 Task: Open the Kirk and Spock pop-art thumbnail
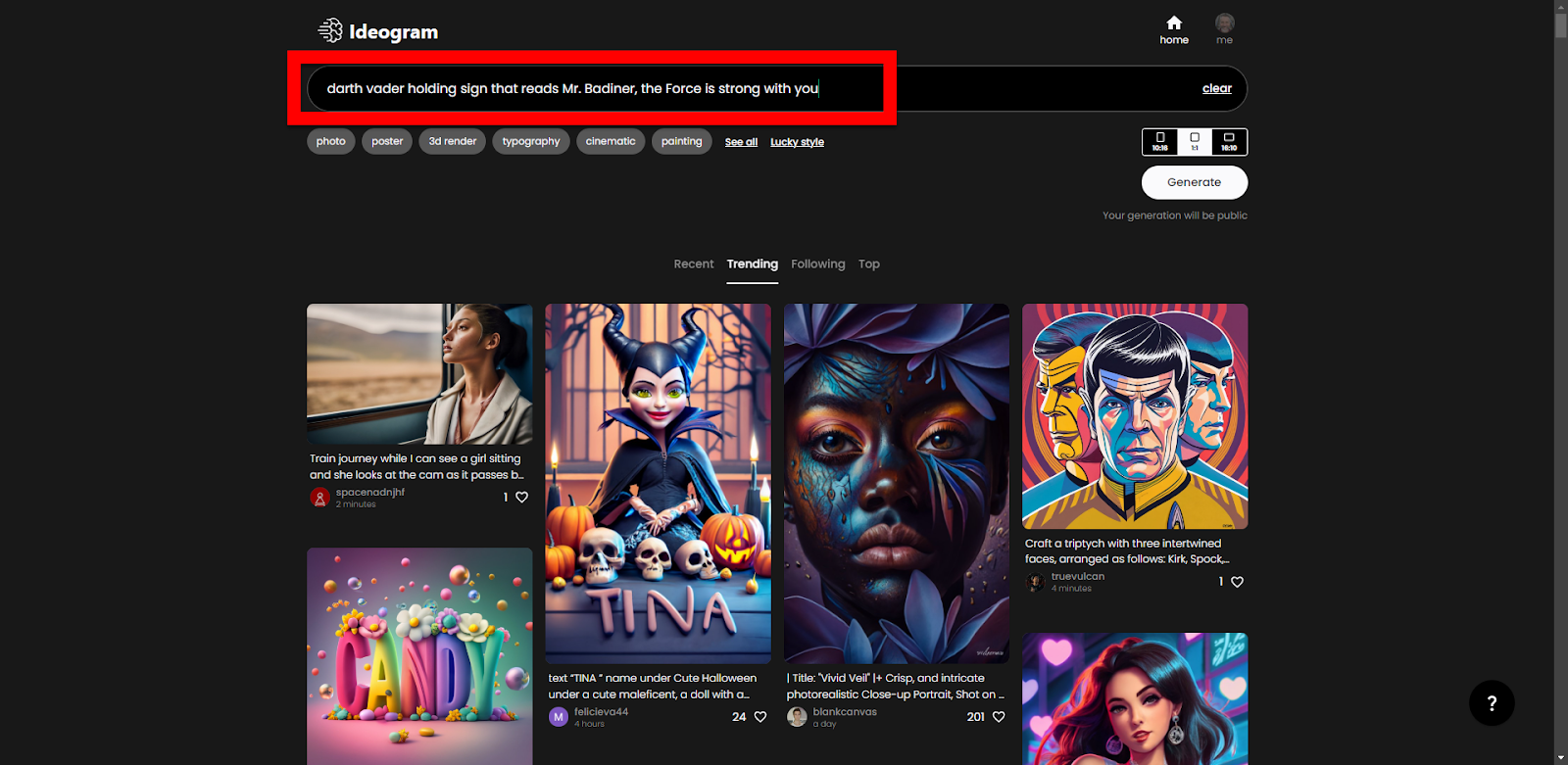tap(1135, 416)
